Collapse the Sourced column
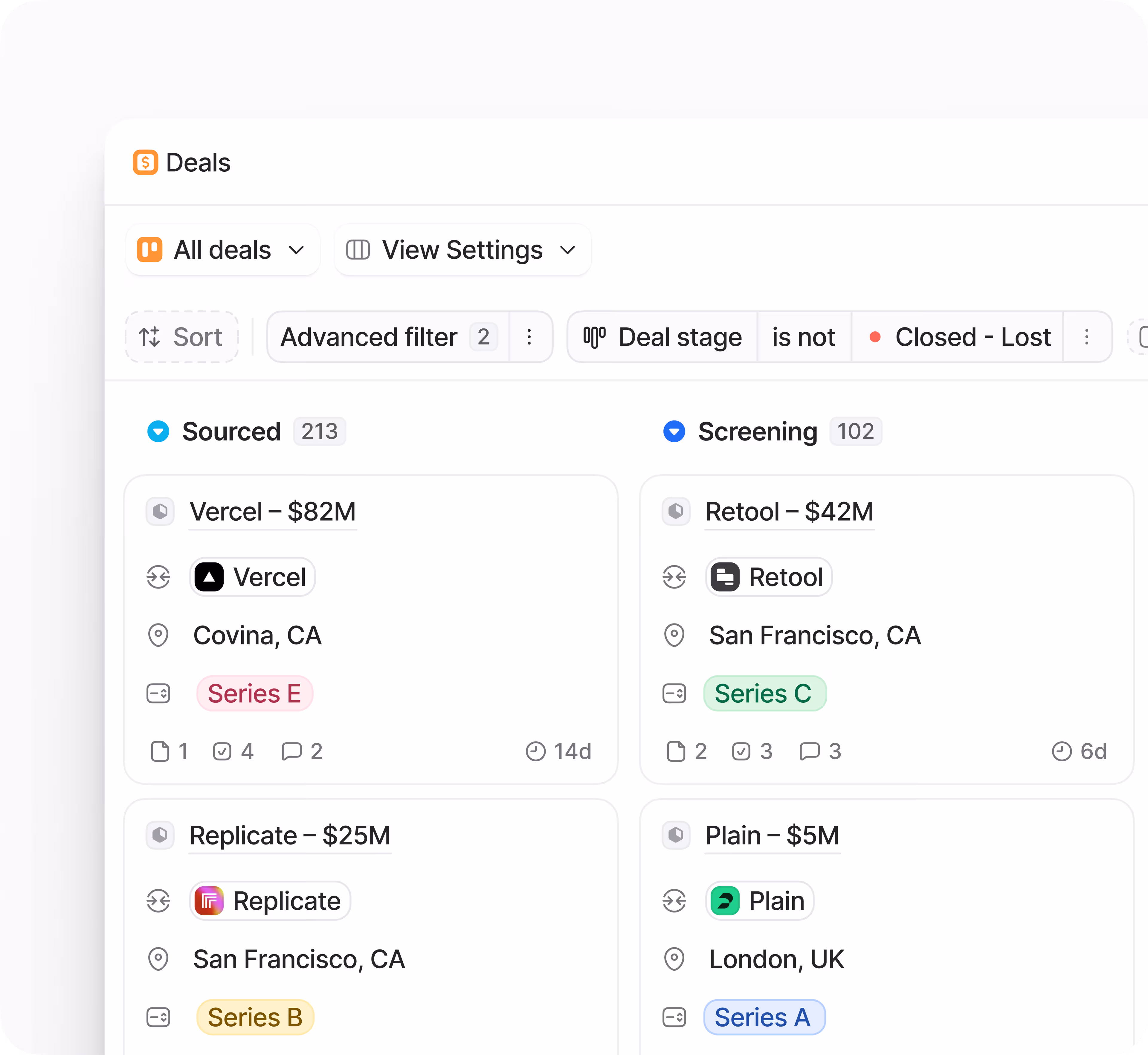 (158, 432)
